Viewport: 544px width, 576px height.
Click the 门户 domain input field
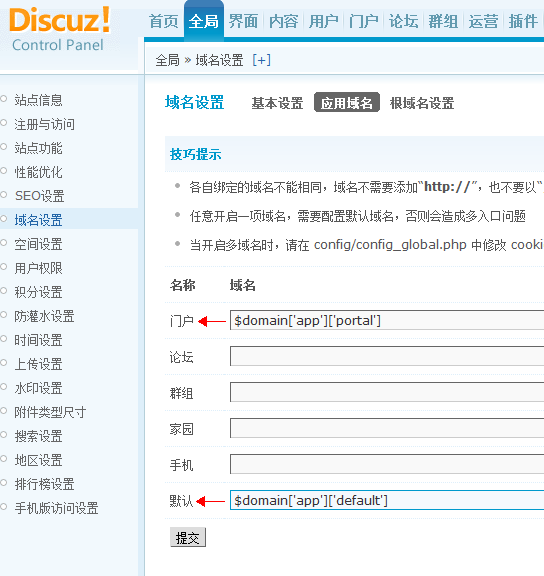(x=387, y=320)
